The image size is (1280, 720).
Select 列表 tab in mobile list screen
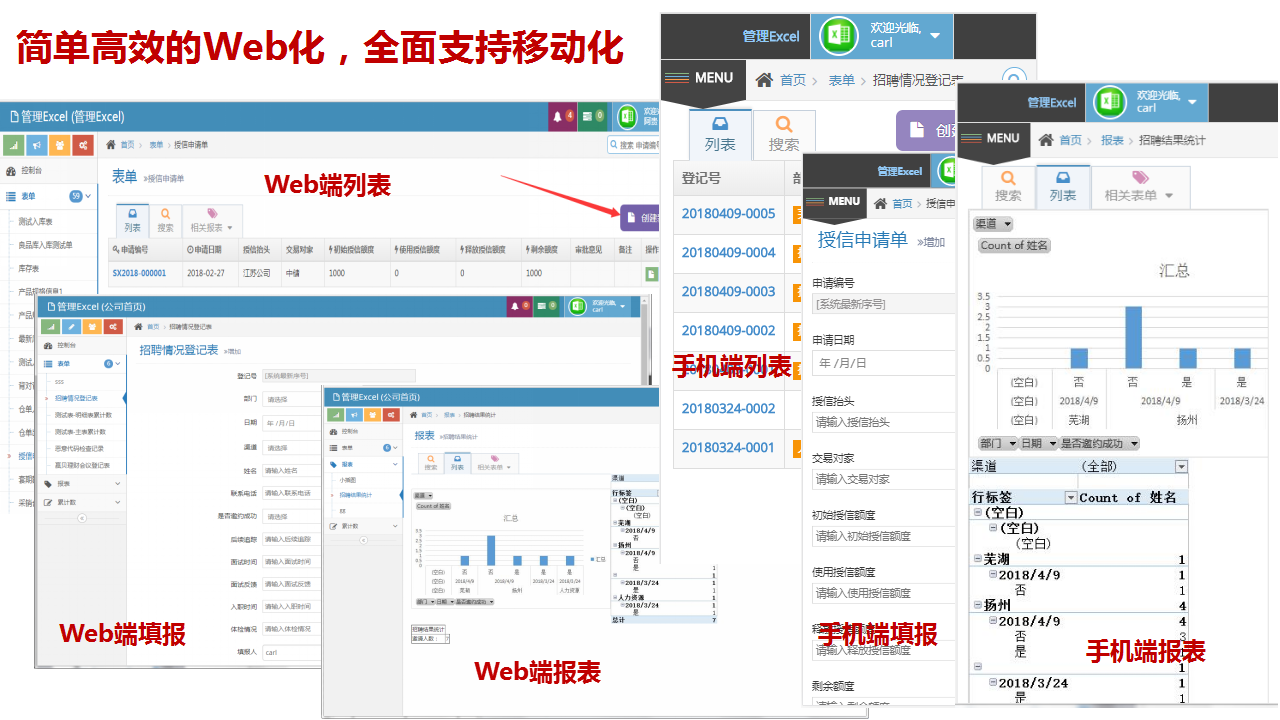coord(720,135)
